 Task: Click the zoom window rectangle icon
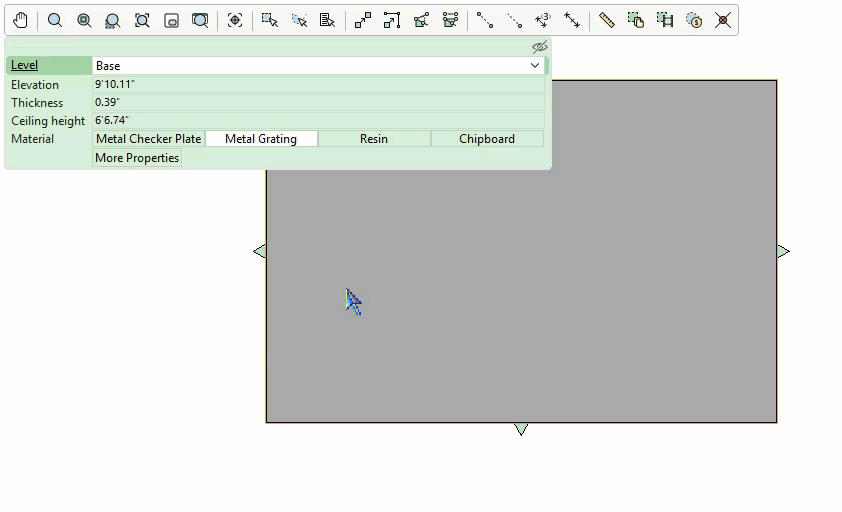tap(171, 20)
